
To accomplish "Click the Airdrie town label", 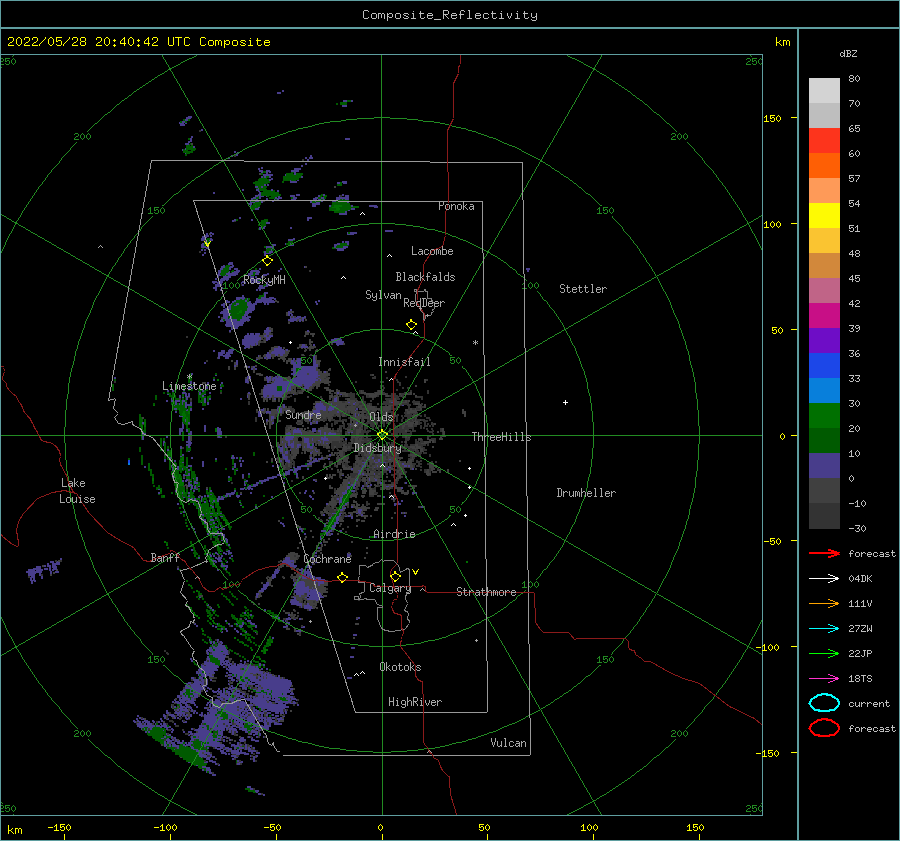I will pyautogui.click(x=394, y=534).
